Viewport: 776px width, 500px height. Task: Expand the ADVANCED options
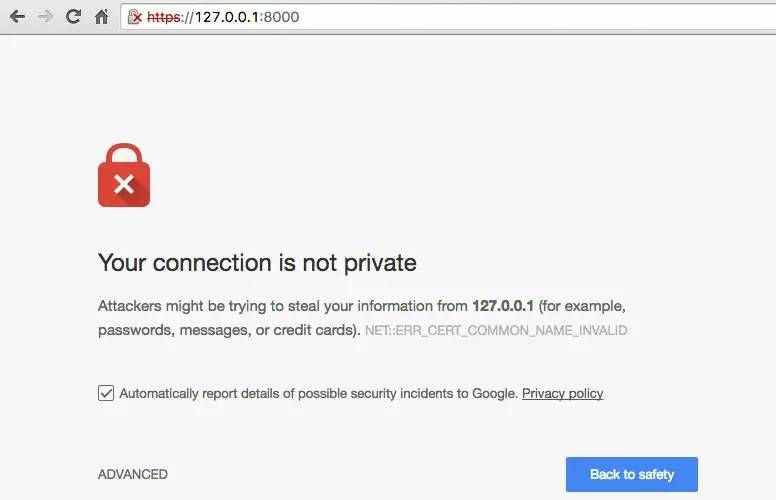point(133,474)
